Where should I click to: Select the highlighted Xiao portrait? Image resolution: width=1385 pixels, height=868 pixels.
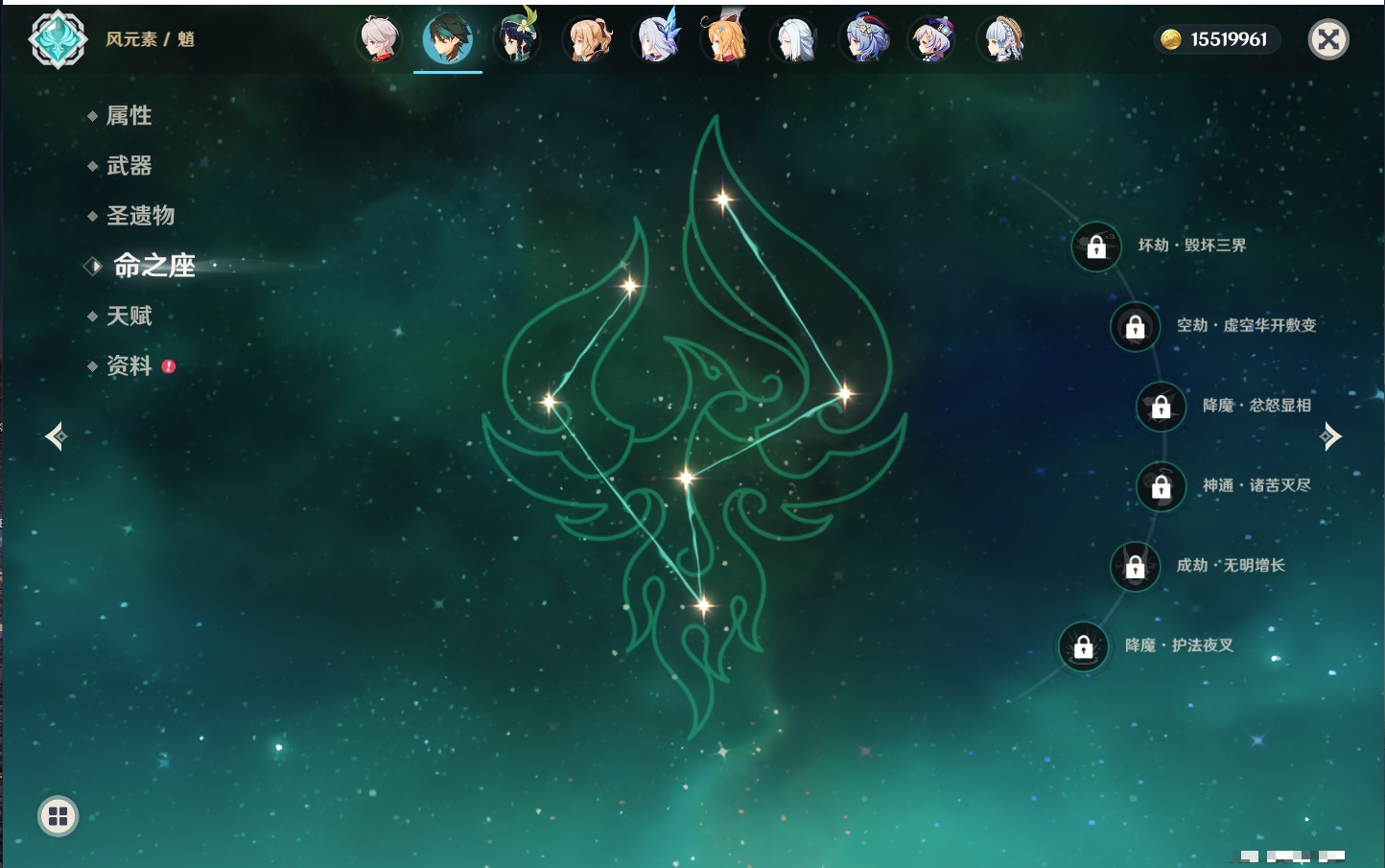click(x=447, y=39)
